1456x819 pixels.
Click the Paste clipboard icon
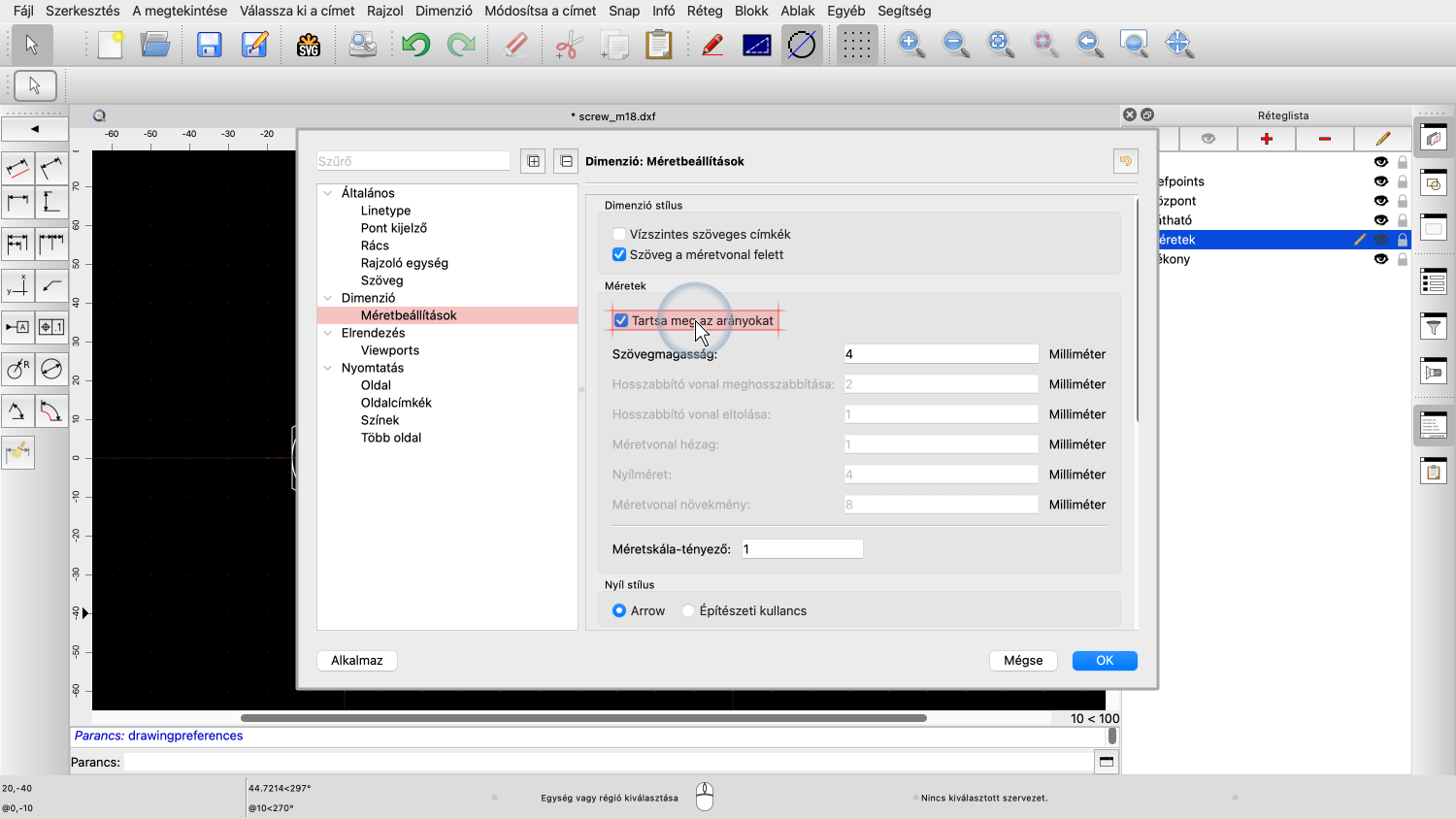tap(658, 45)
